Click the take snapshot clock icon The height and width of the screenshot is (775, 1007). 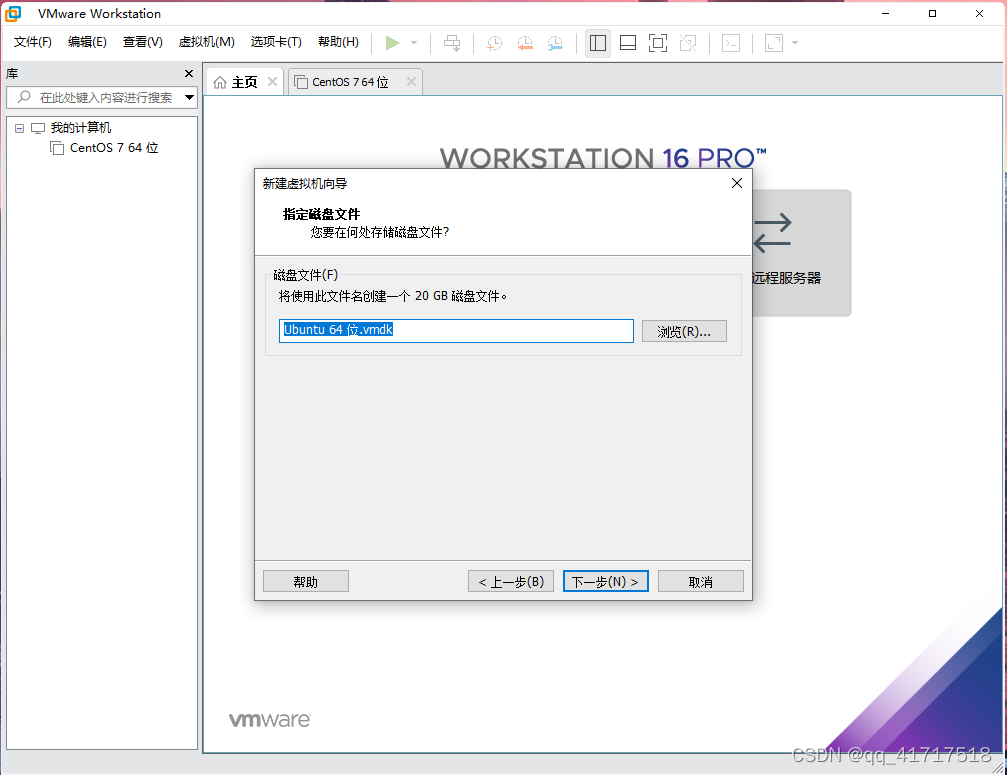(495, 43)
